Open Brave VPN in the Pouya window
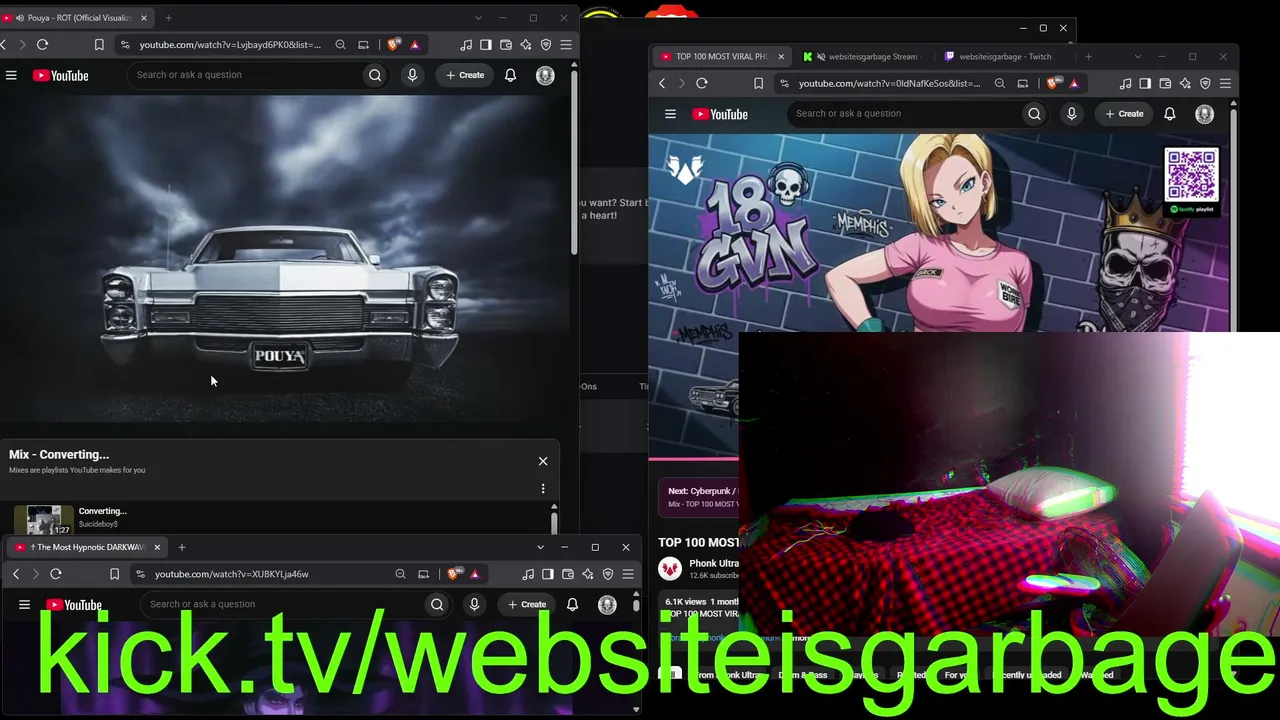This screenshot has width=1280, height=720. pyautogui.click(x=546, y=44)
